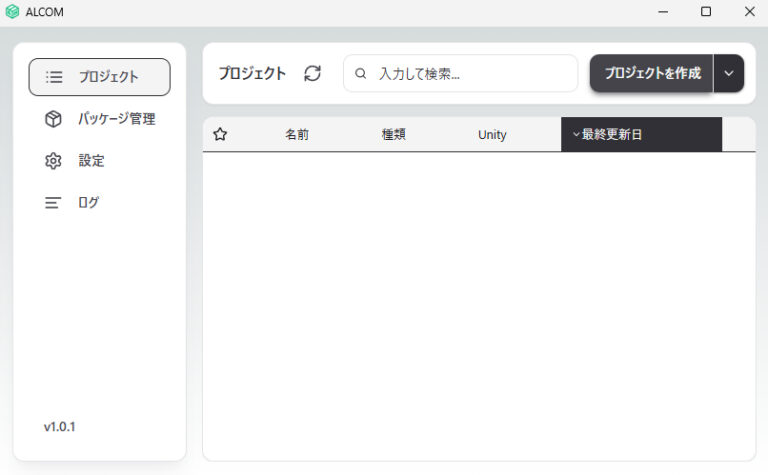Open the パッケージ管理 page label
The width and height of the screenshot is (768, 475).
click(117, 119)
